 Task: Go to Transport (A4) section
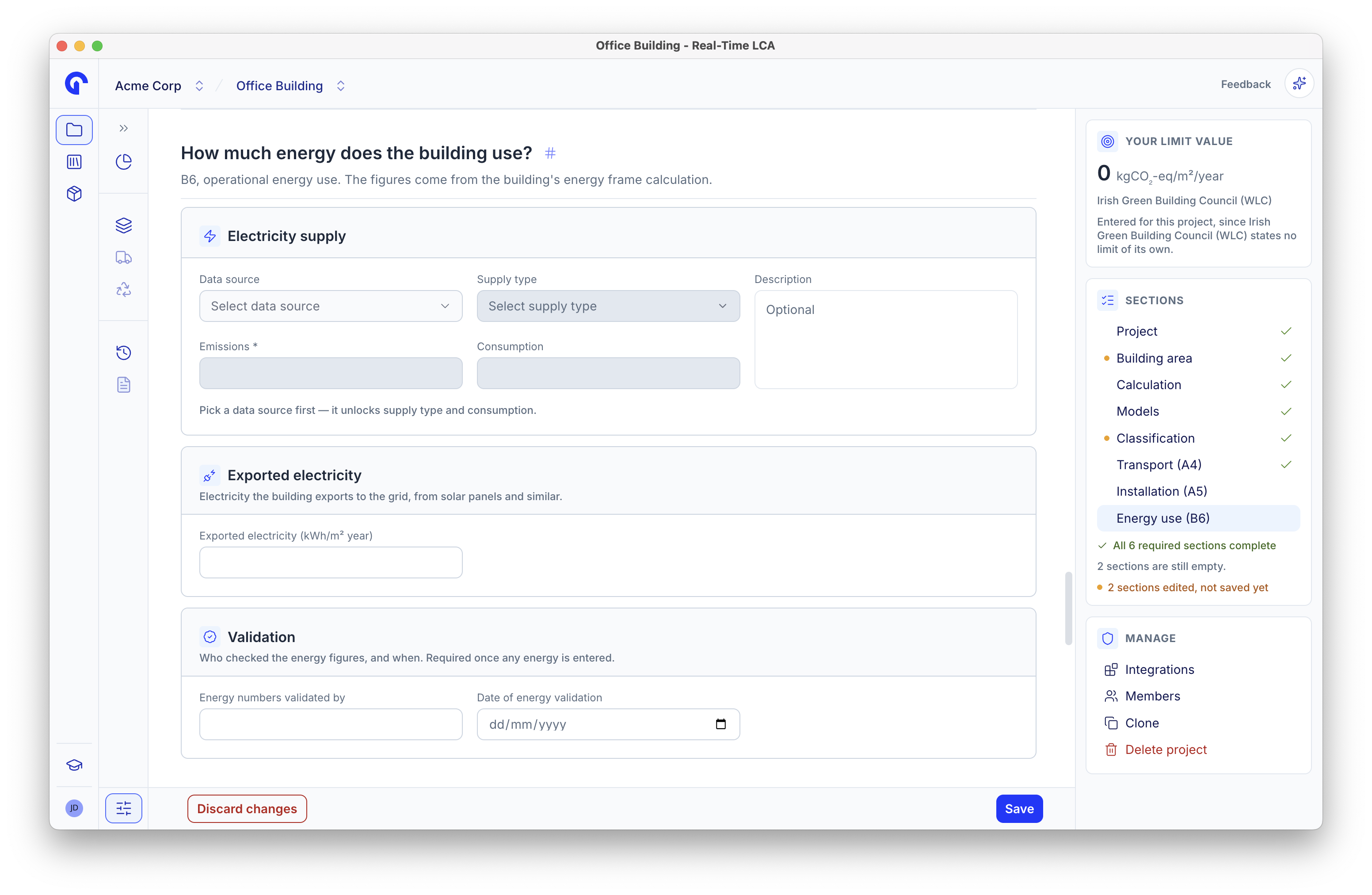point(1198,465)
